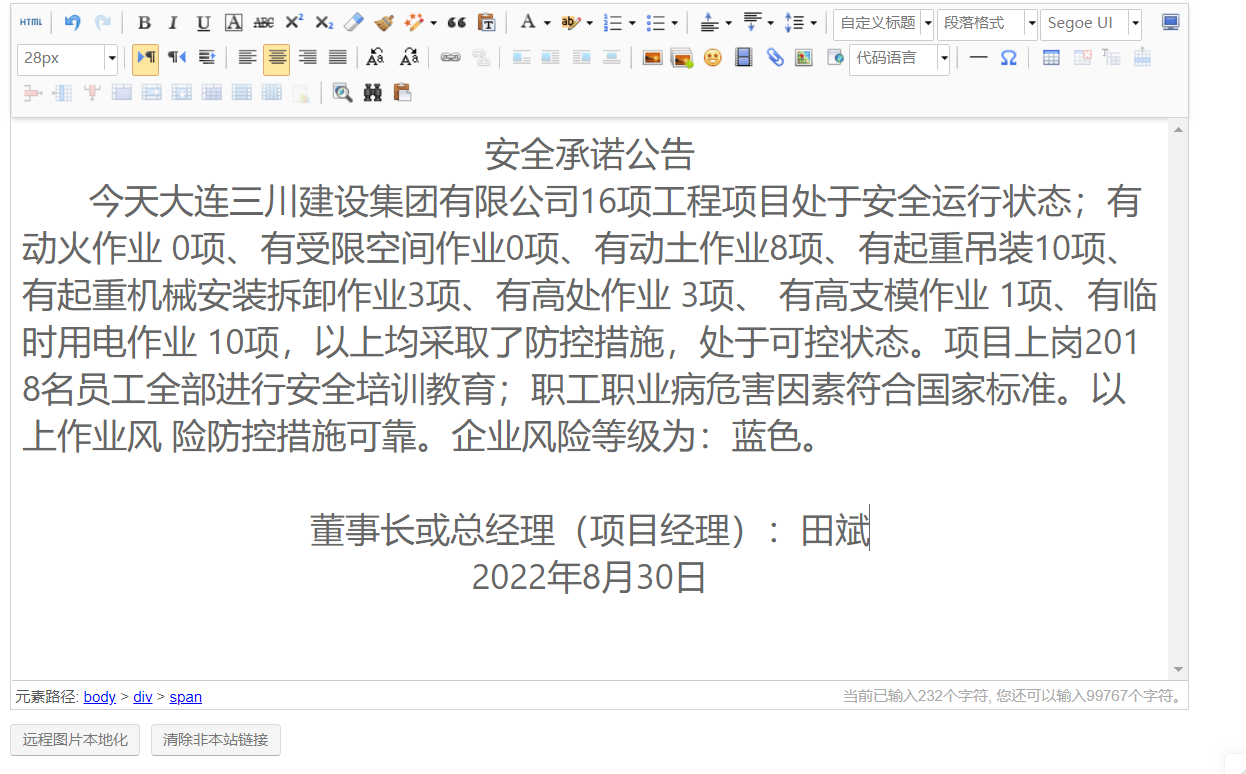1246x774 pixels.
Task: Set right-to-left text direction
Action: [x=177, y=58]
